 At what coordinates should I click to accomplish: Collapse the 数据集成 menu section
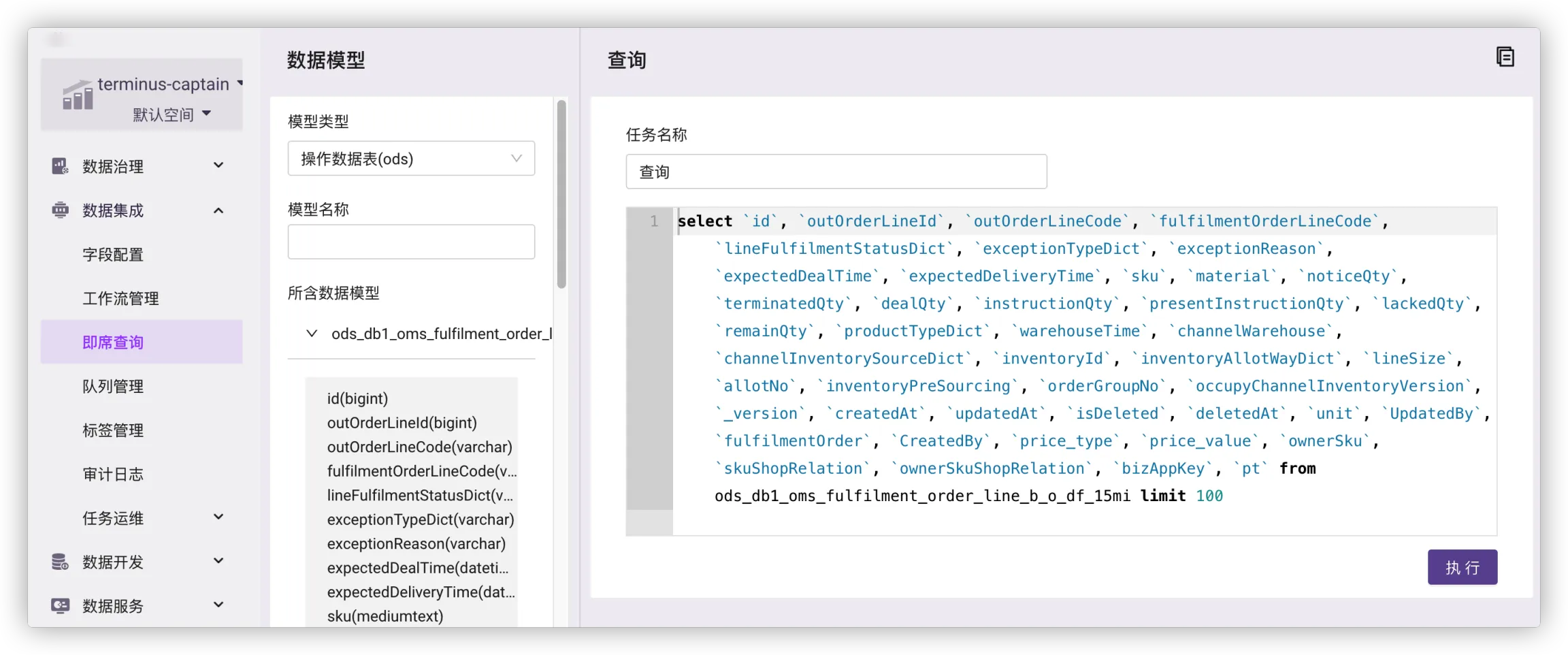(218, 210)
